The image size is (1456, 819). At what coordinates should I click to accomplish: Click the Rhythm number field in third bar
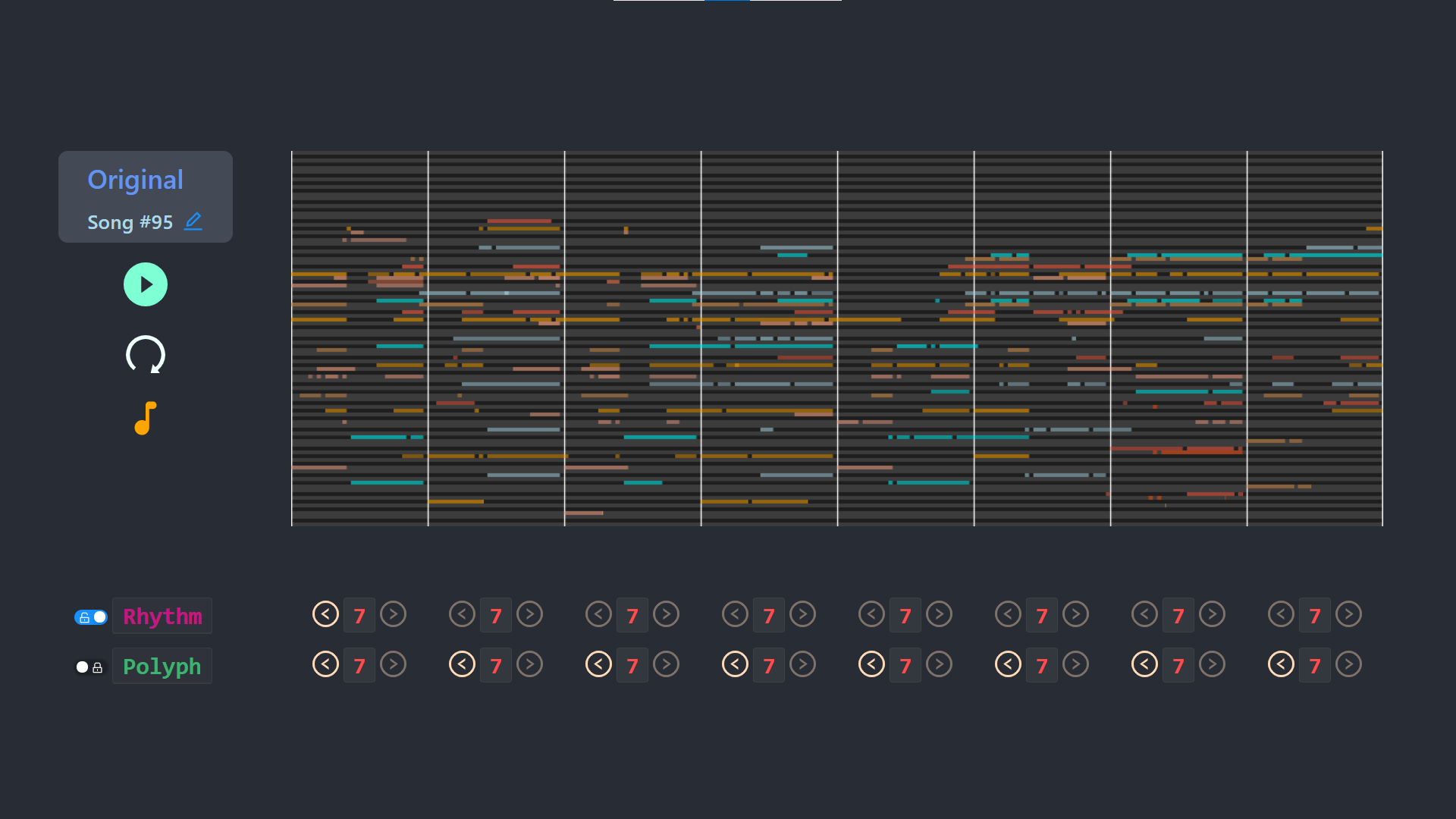(x=632, y=616)
